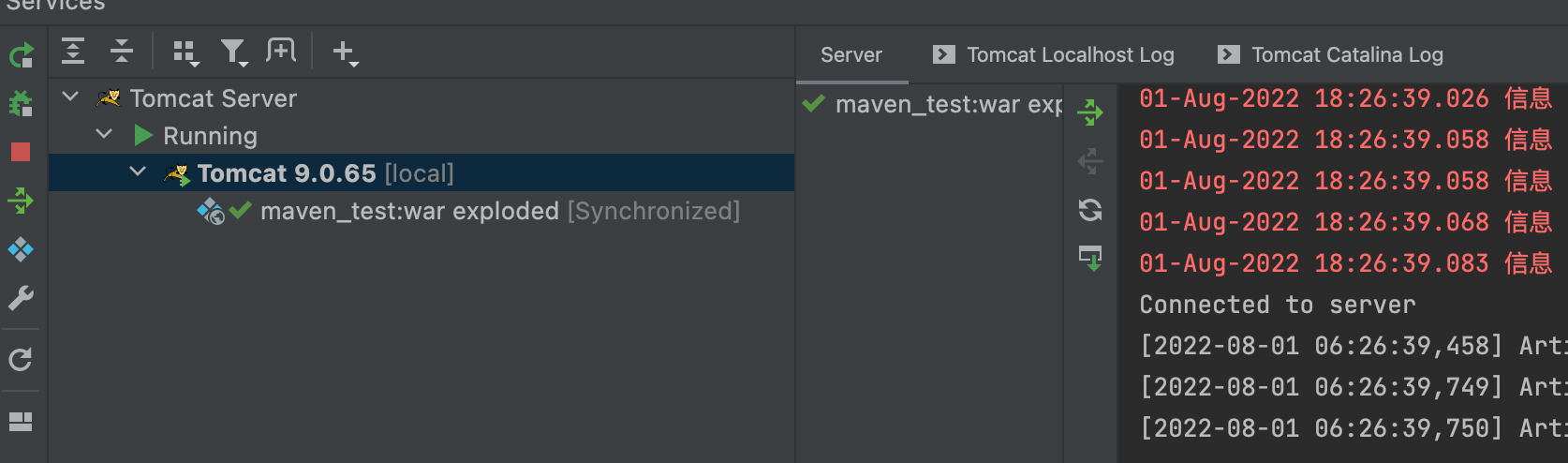Open the Filter funnel dropdown

234,52
